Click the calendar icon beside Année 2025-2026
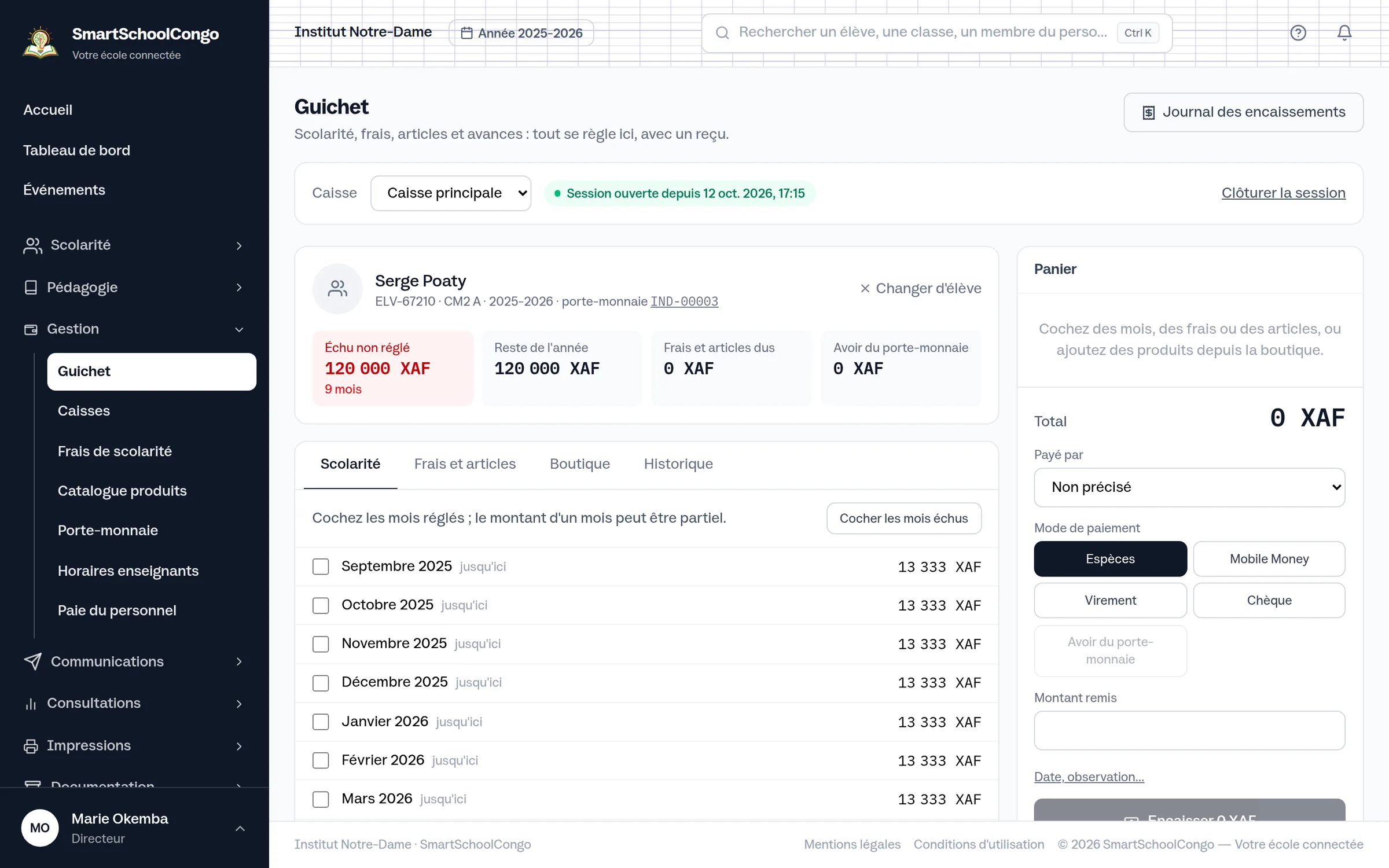This screenshot has height=868, width=1389. [x=466, y=33]
